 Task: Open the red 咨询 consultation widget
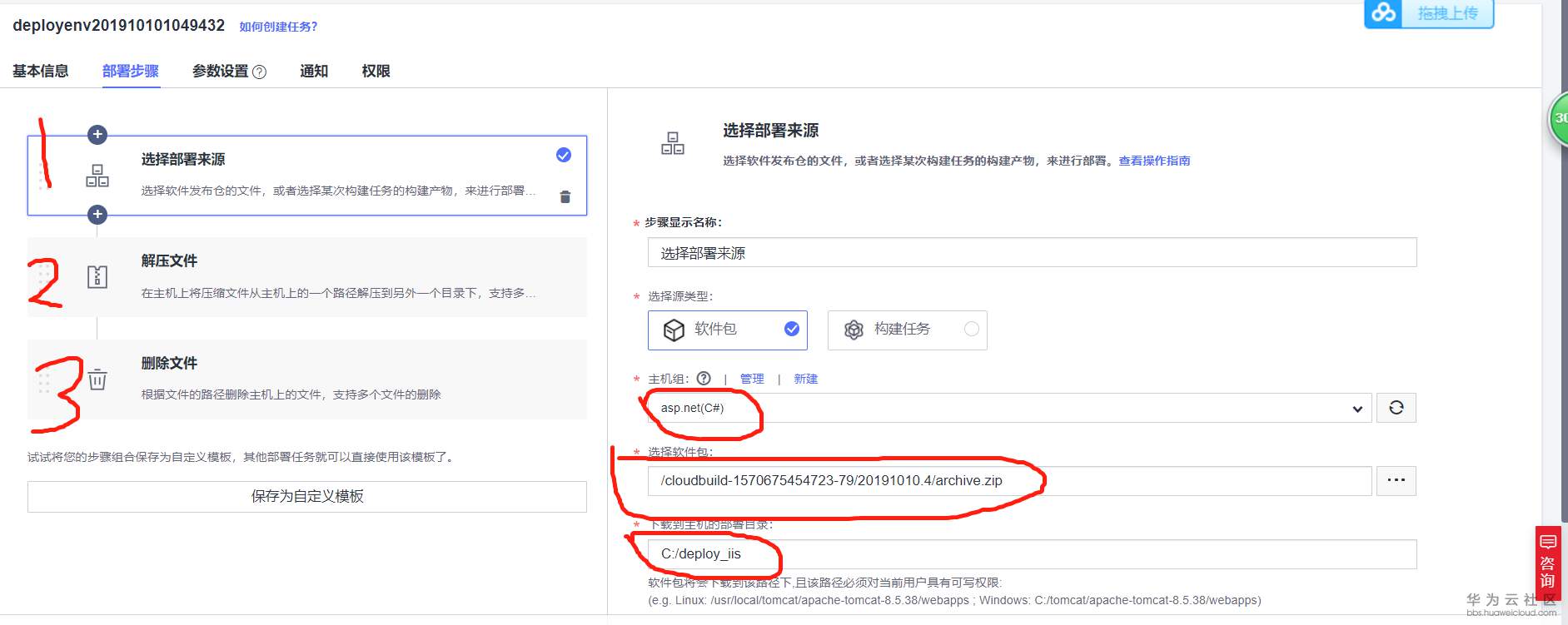[1548, 563]
